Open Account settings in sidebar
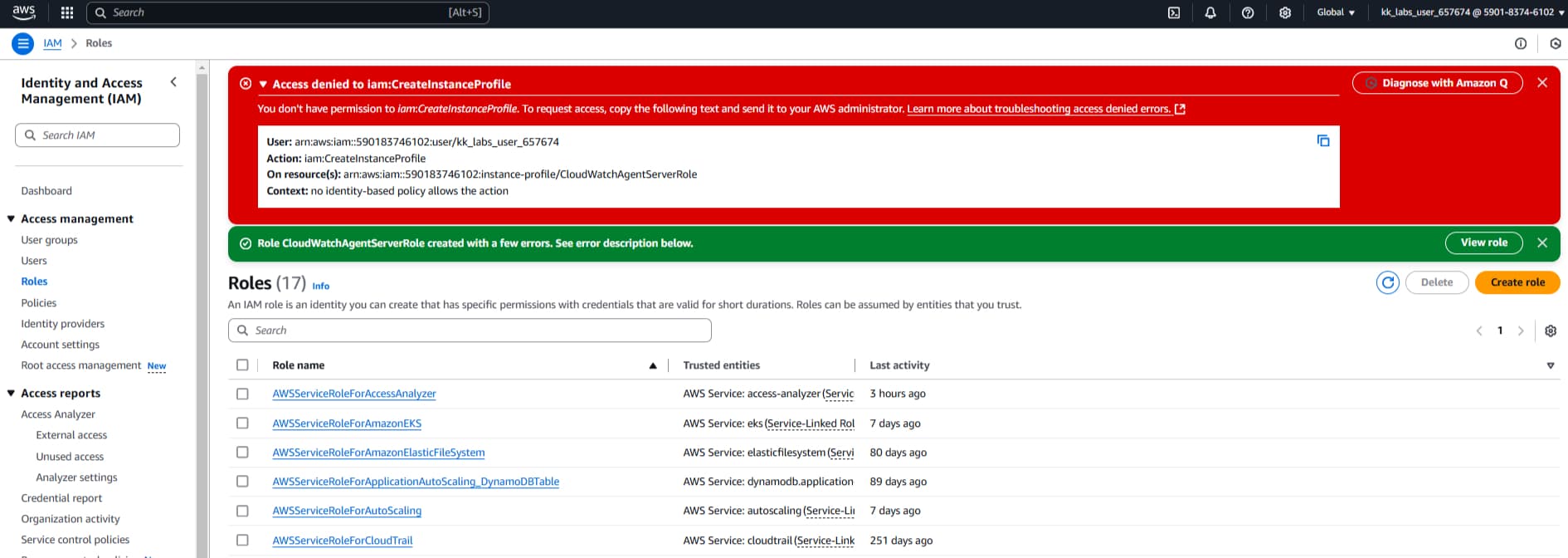 (x=60, y=345)
